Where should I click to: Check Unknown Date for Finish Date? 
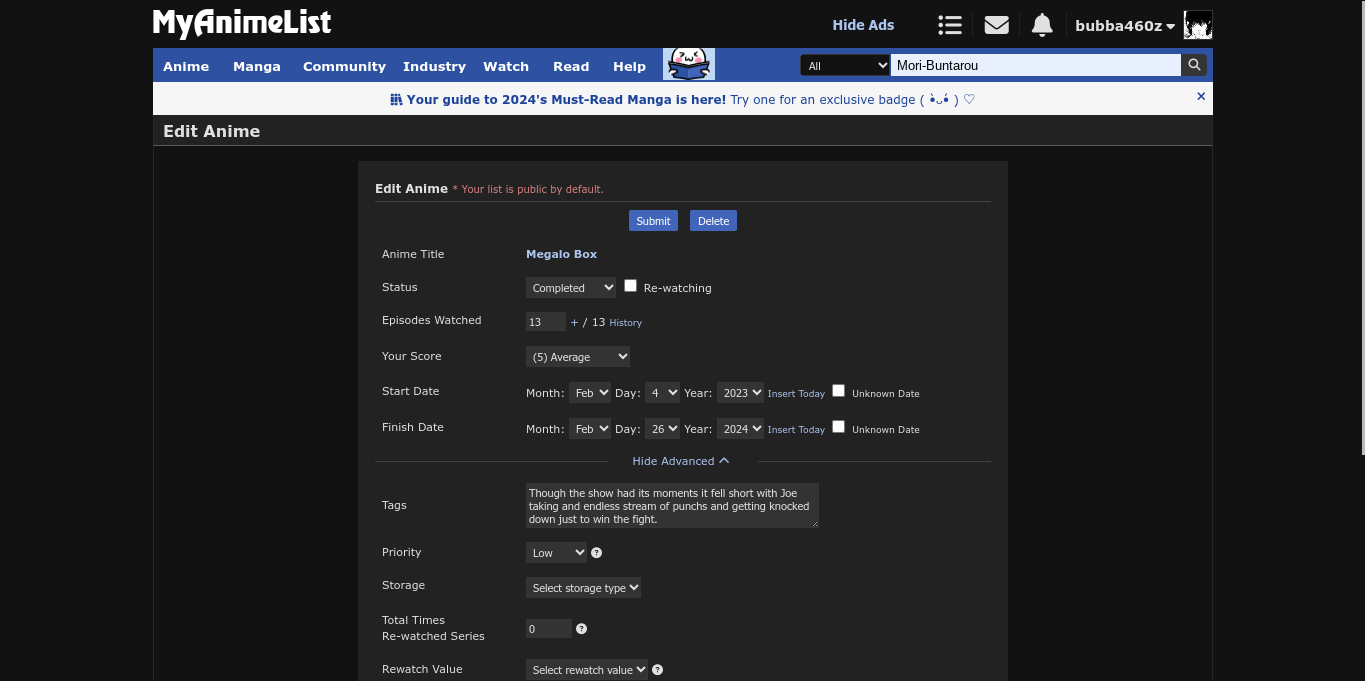[839, 427]
